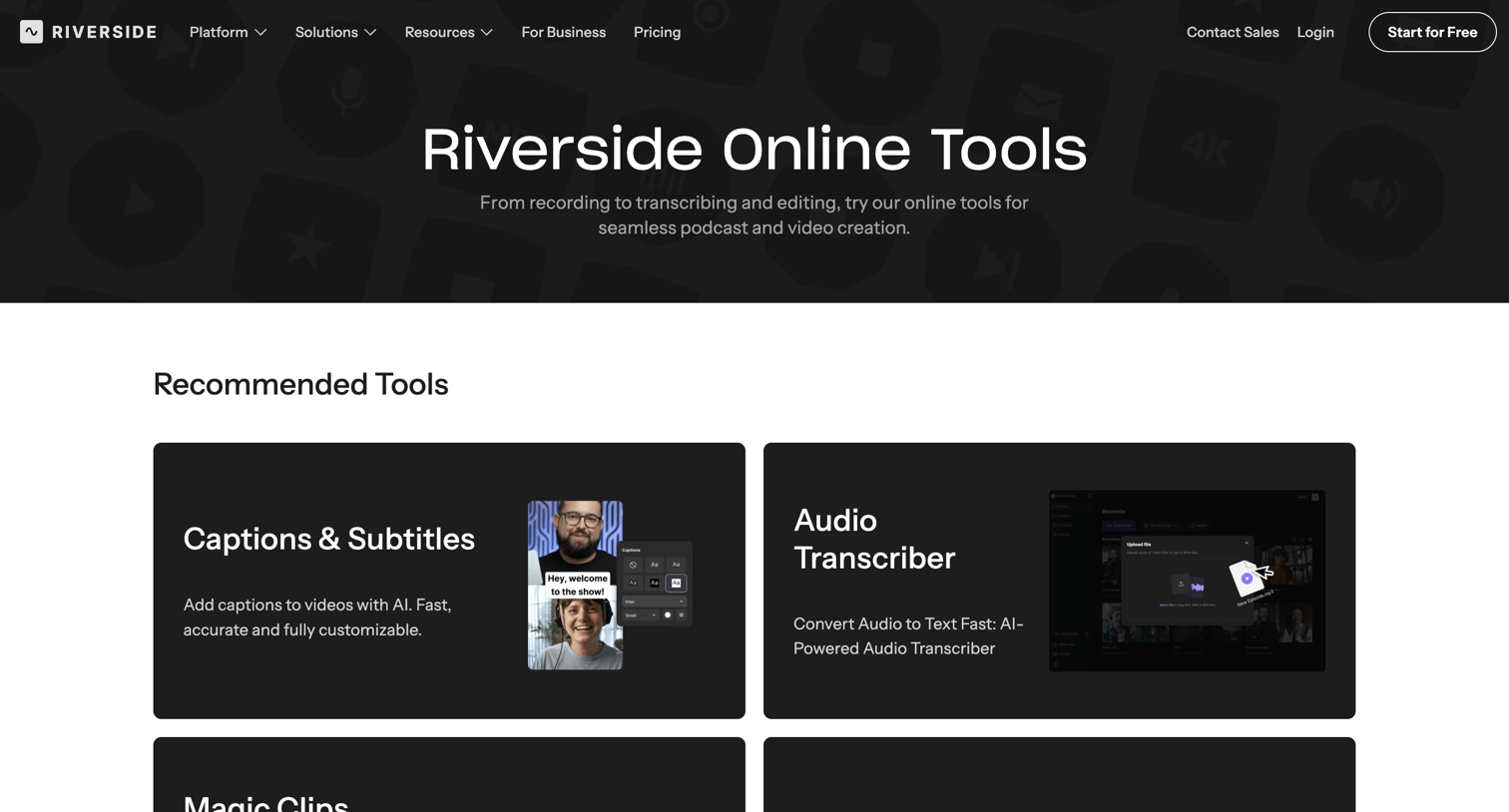
Task: Click the RIVERSIDE wordmark in header
Action: point(105,32)
